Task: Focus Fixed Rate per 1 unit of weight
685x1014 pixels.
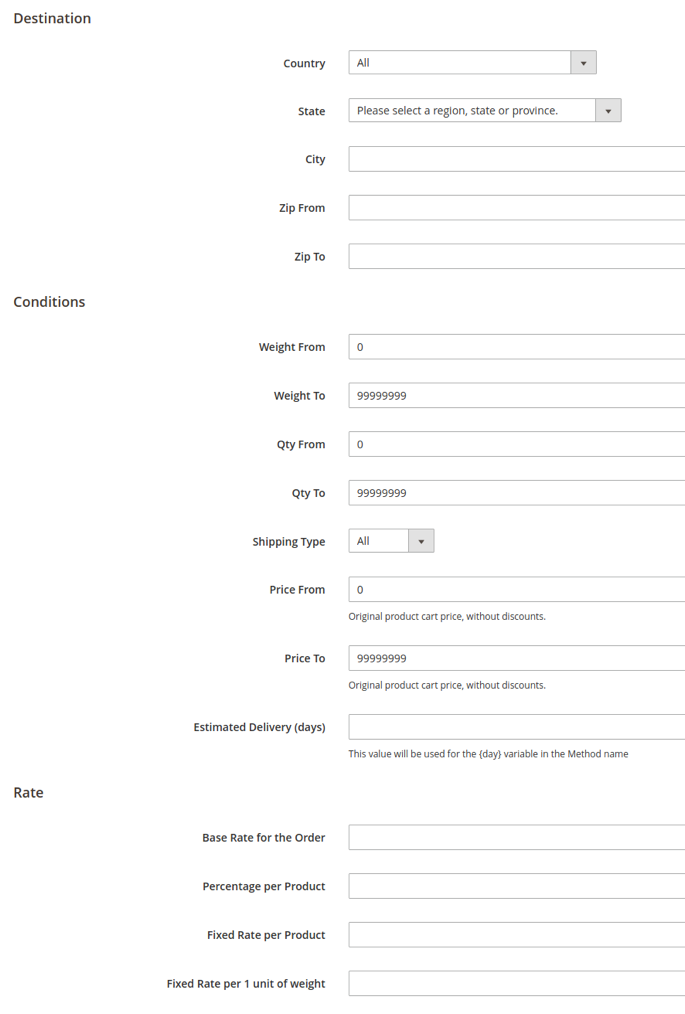Action: click(x=516, y=984)
